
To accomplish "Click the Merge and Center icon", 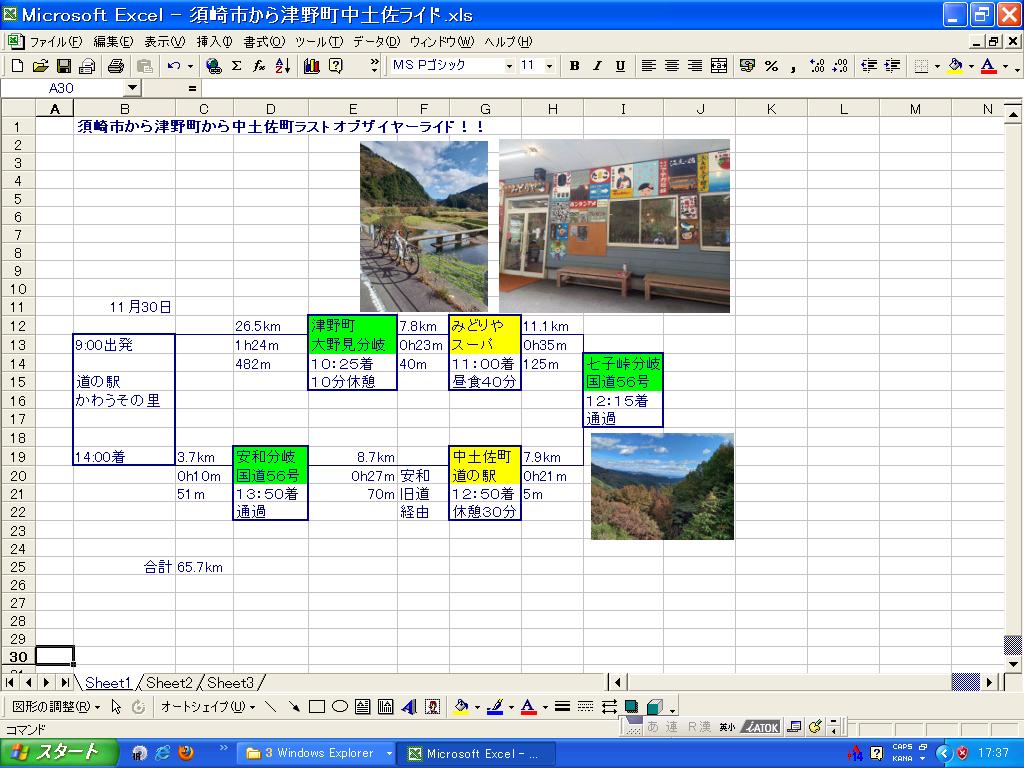I will 718,66.
